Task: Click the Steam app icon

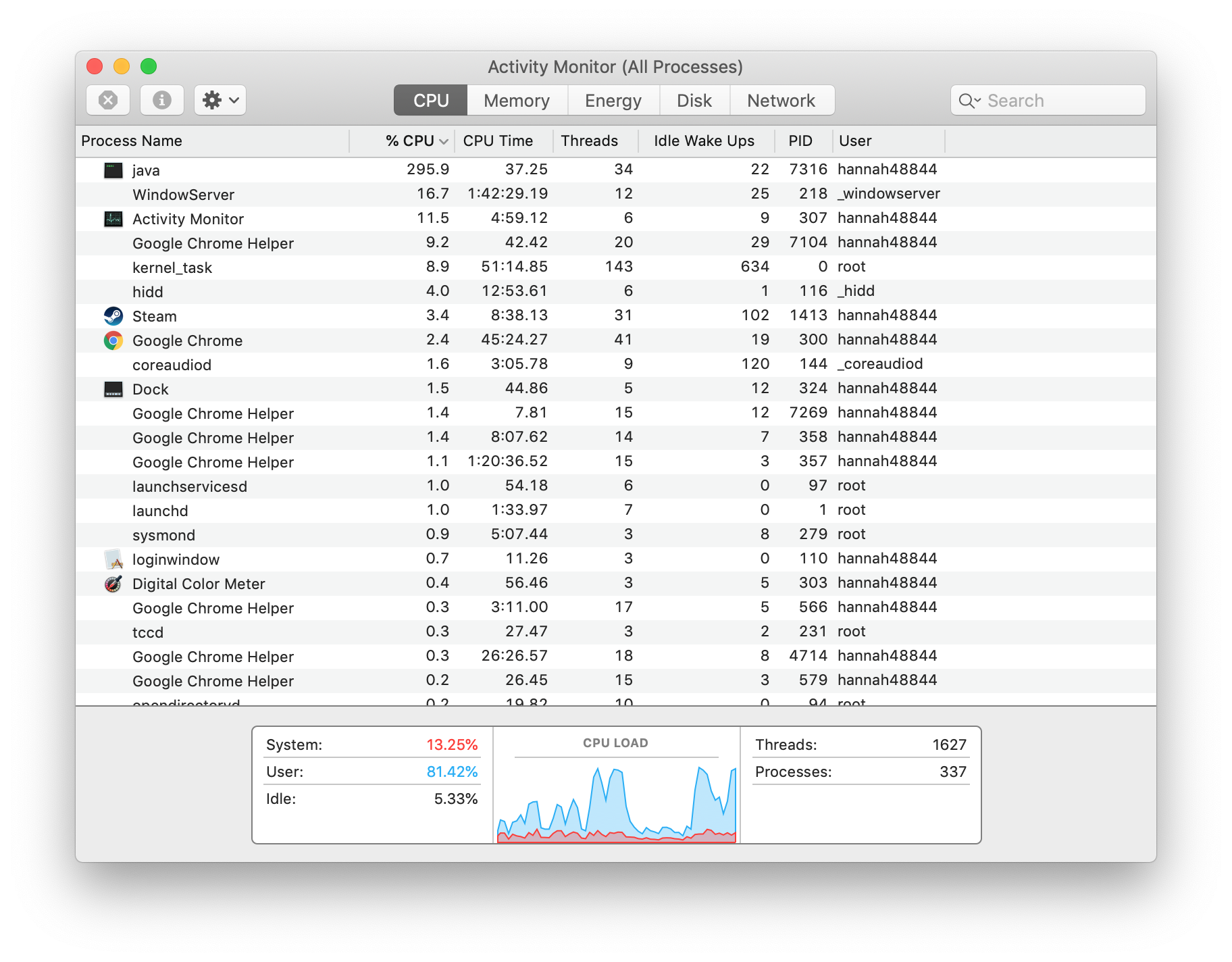Action: coord(113,315)
